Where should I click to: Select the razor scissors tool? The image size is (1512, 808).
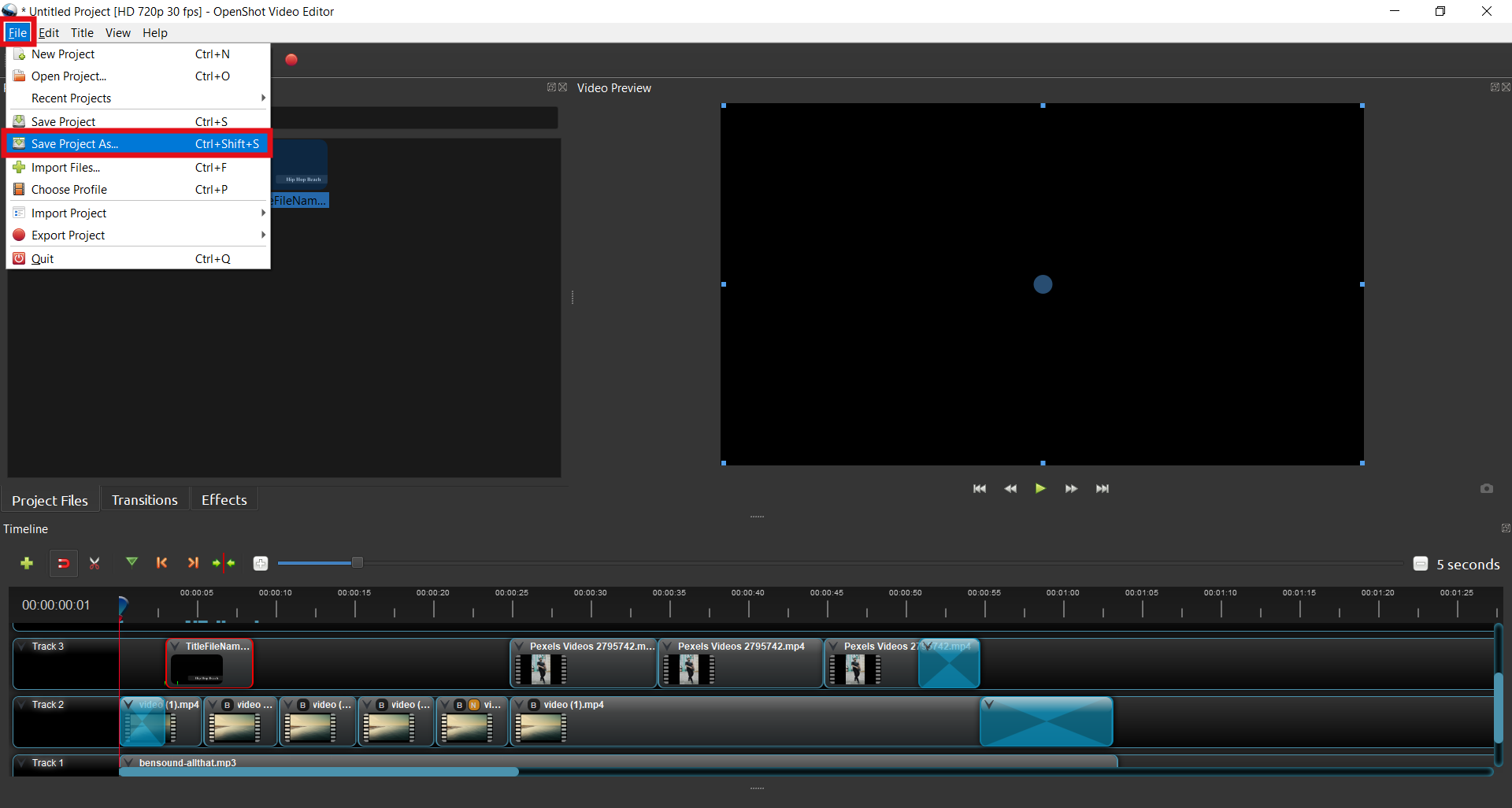pos(94,563)
